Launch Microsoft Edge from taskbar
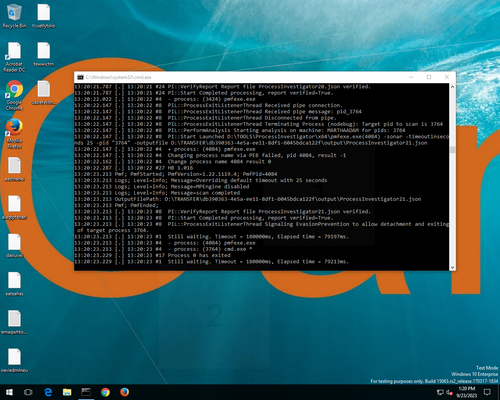This screenshot has height=400, width=500. pyautogui.click(x=48, y=392)
